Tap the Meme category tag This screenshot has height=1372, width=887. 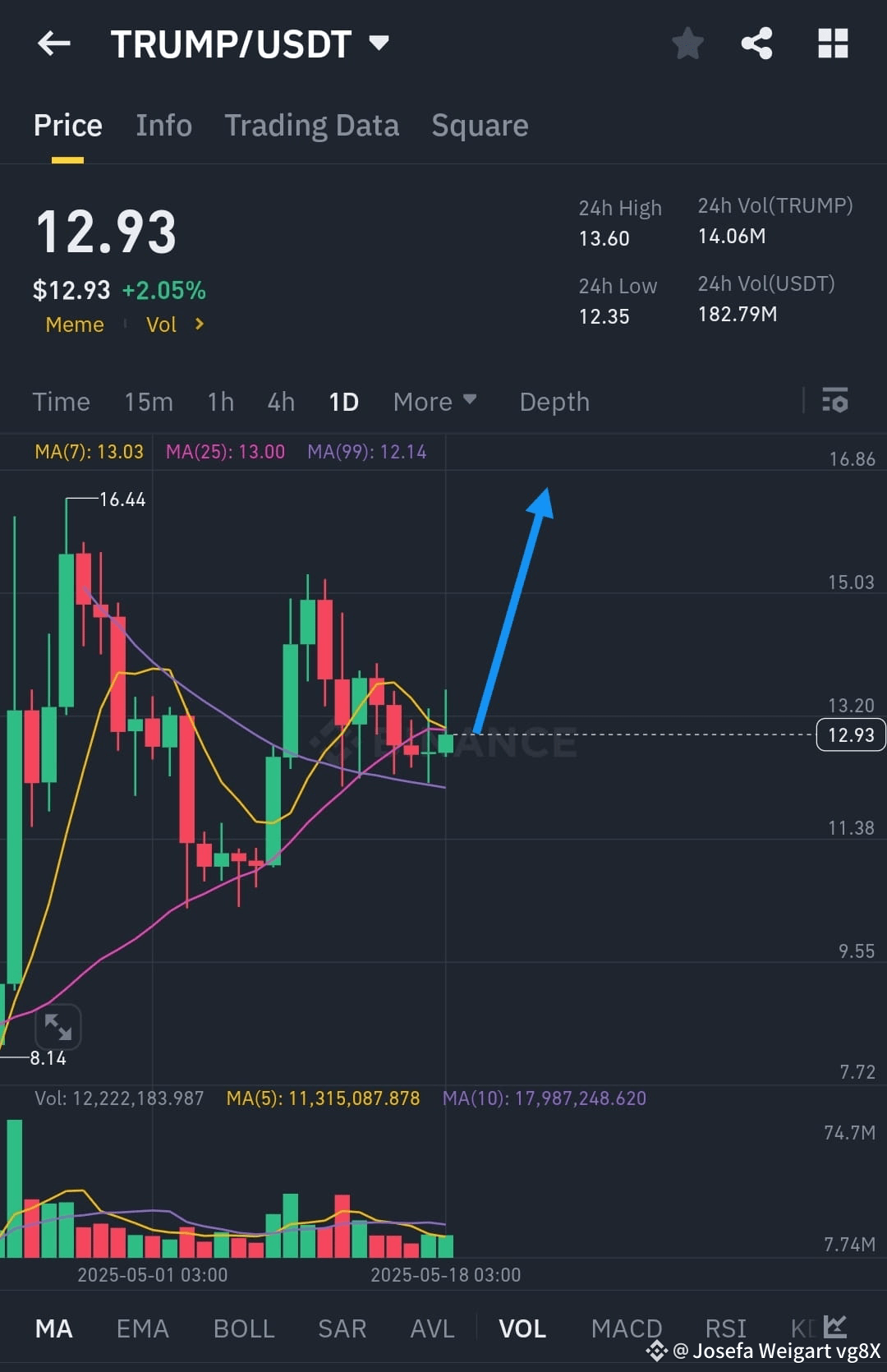75,325
